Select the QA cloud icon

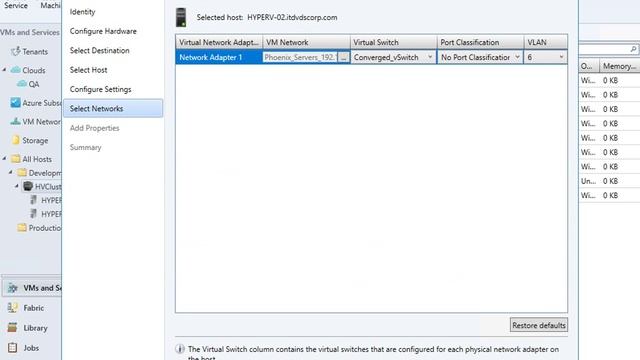coord(22,84)
